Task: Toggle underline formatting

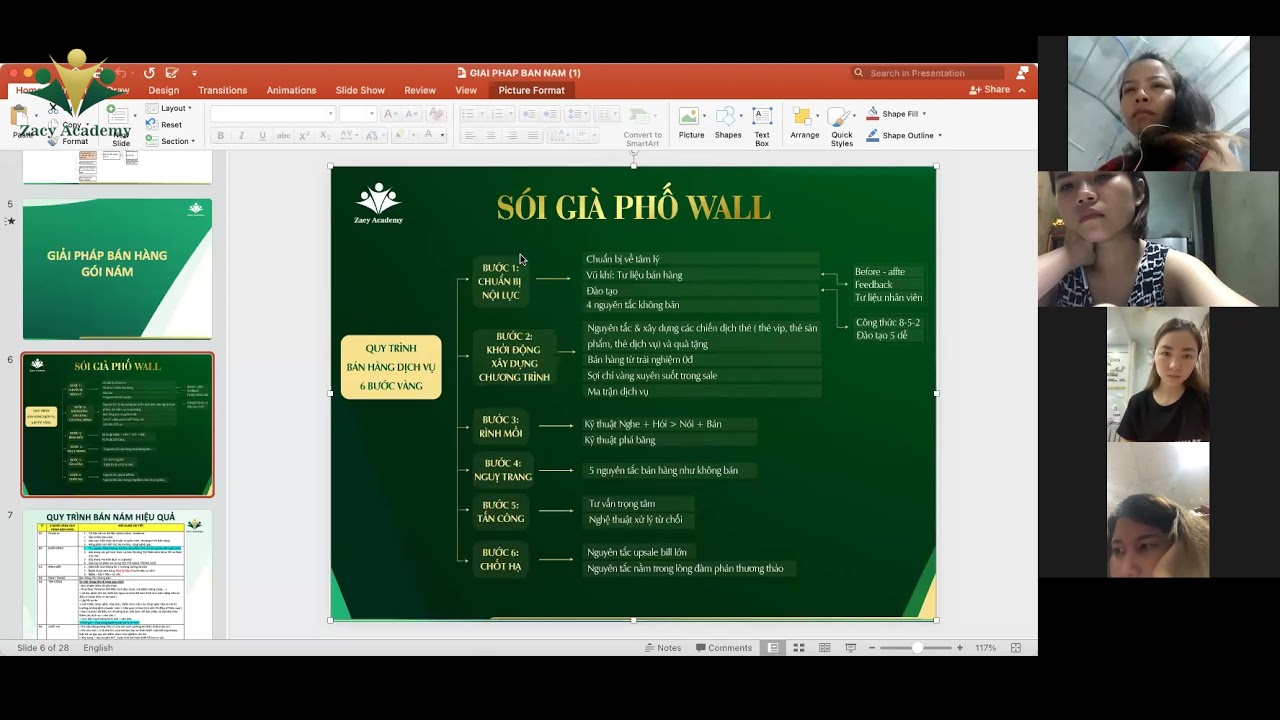Action: tap(263, 136)
